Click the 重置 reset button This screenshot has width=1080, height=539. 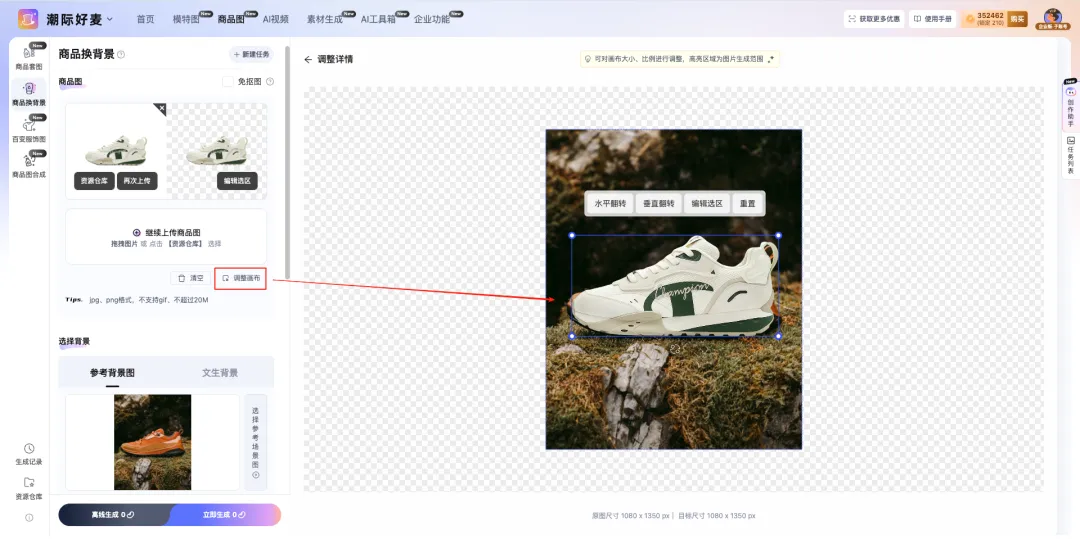coord(747,204)
